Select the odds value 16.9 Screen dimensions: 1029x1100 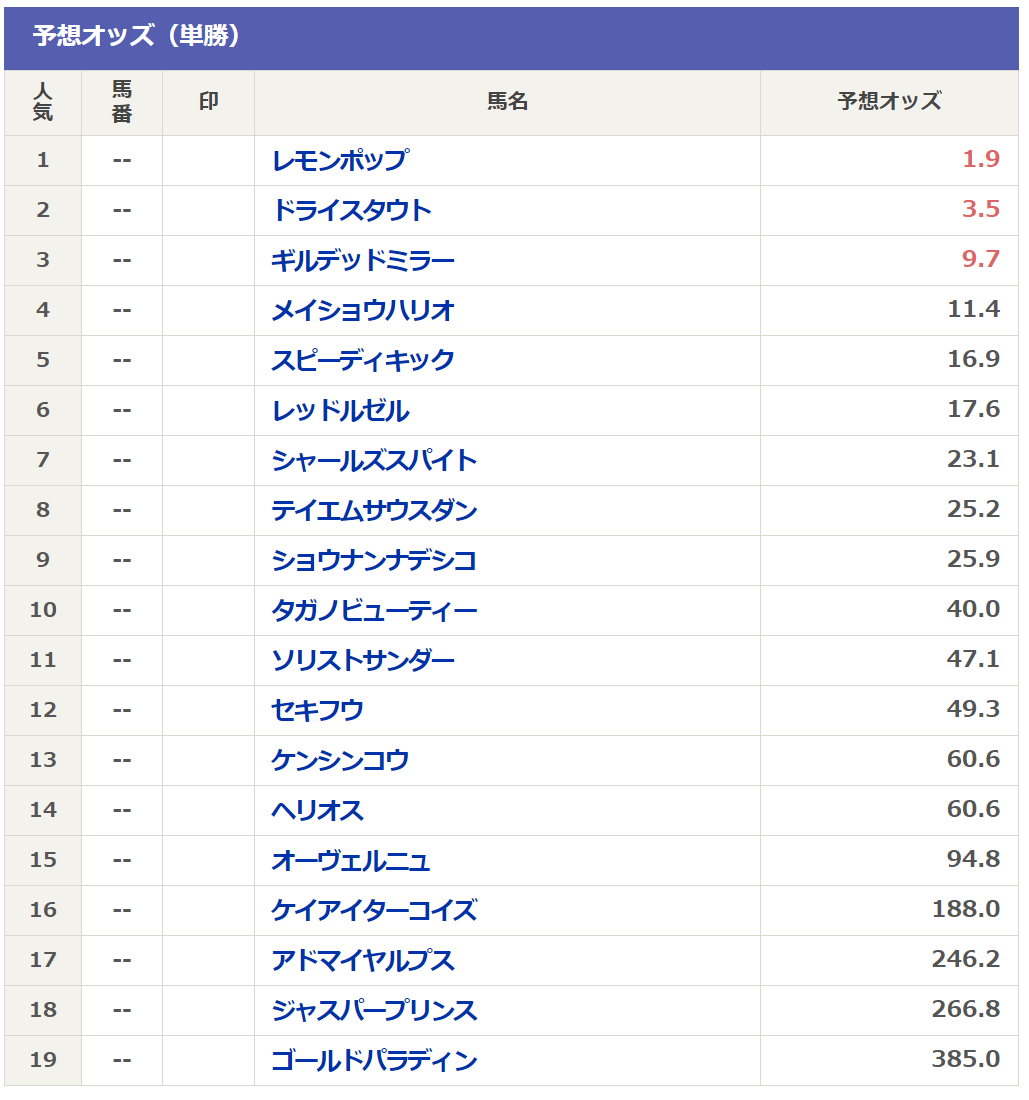coord(974,359)
